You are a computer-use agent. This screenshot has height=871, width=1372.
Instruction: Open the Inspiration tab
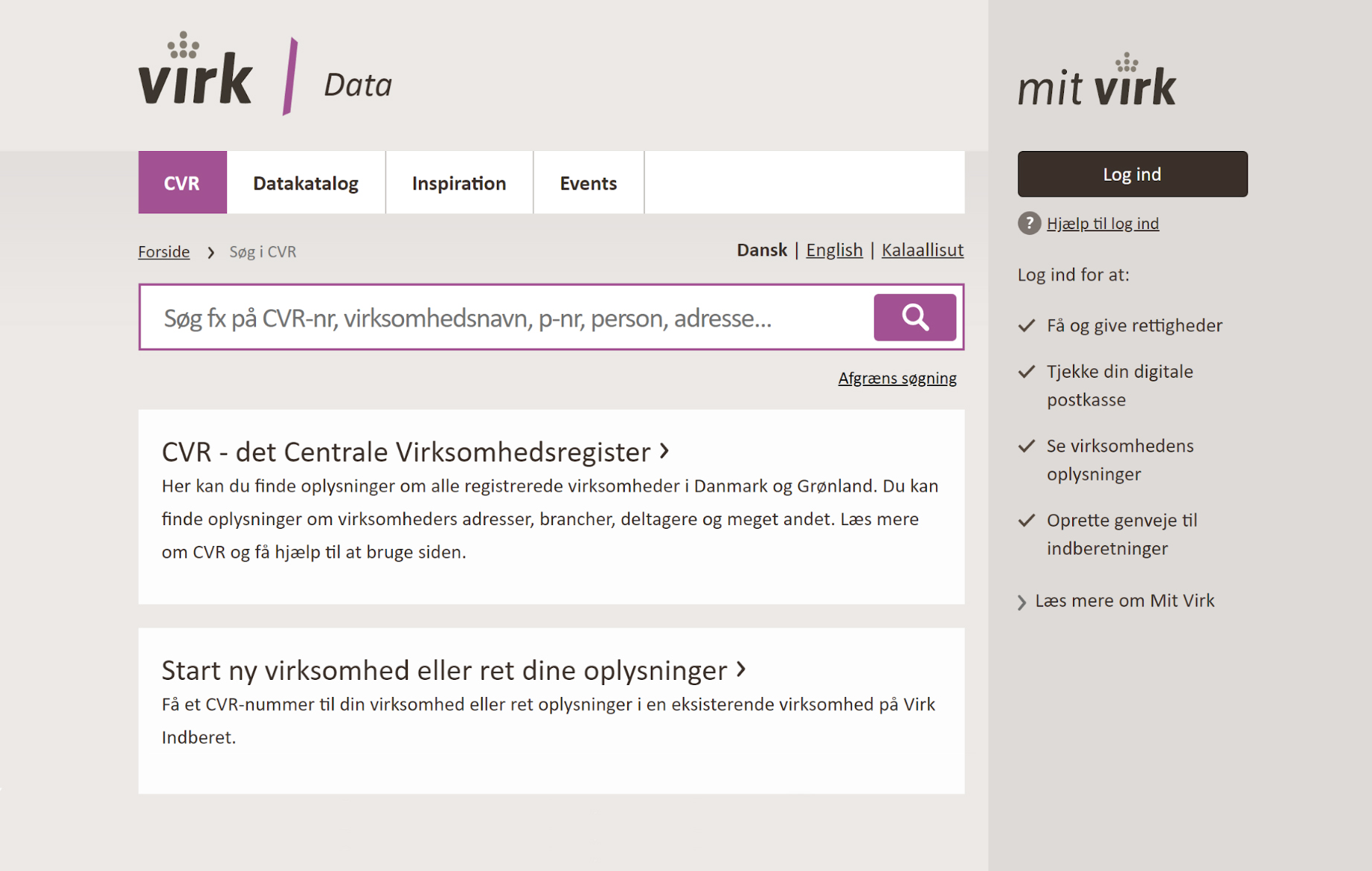point(459,182)
